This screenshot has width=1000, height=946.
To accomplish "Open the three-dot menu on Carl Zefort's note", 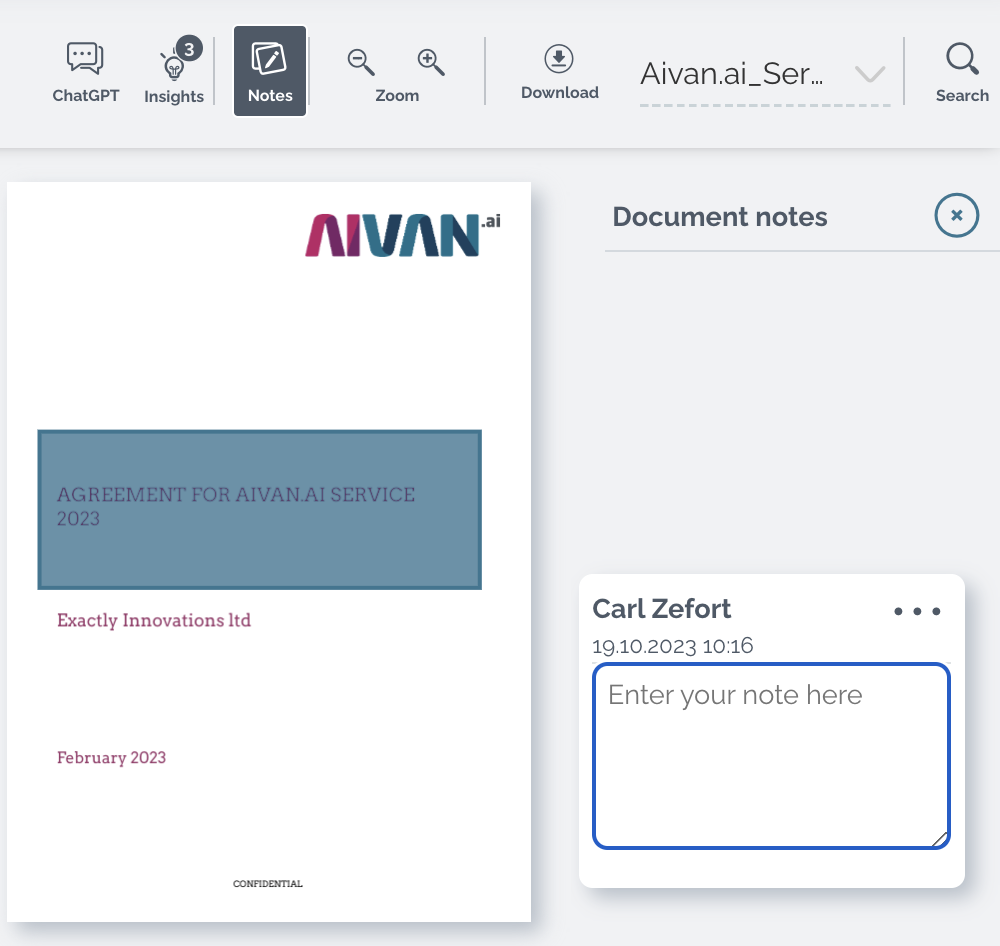I will point(917,611).
